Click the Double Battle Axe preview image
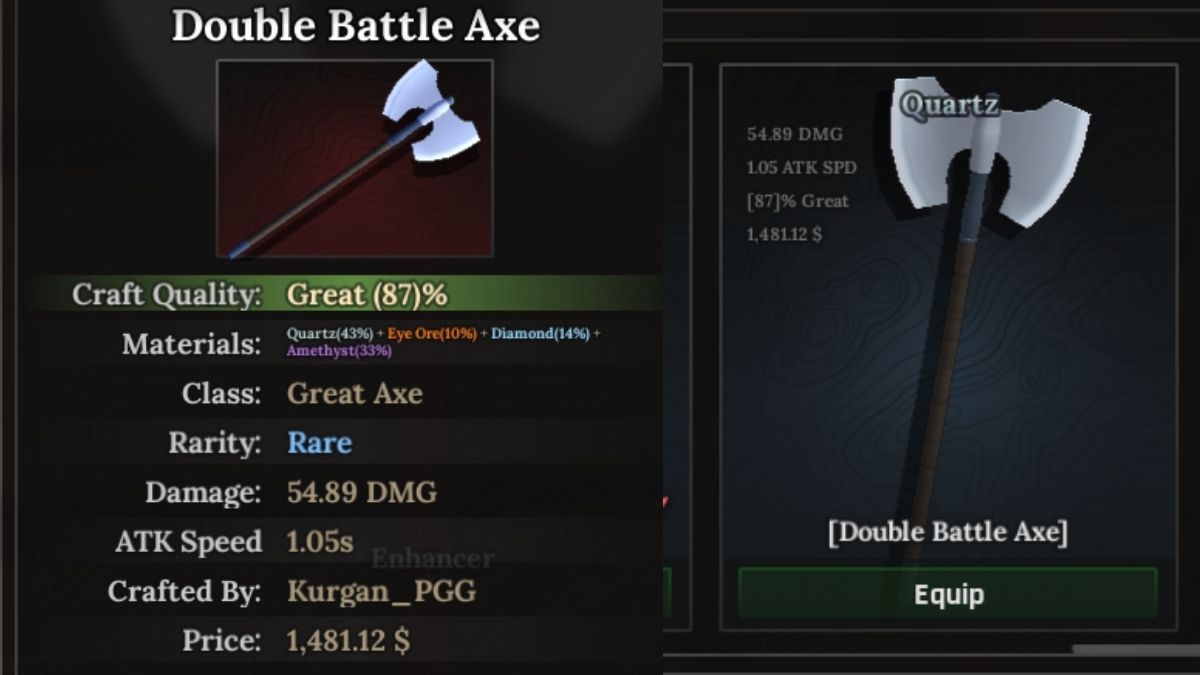1200x675 pixels. click(355, 158)
